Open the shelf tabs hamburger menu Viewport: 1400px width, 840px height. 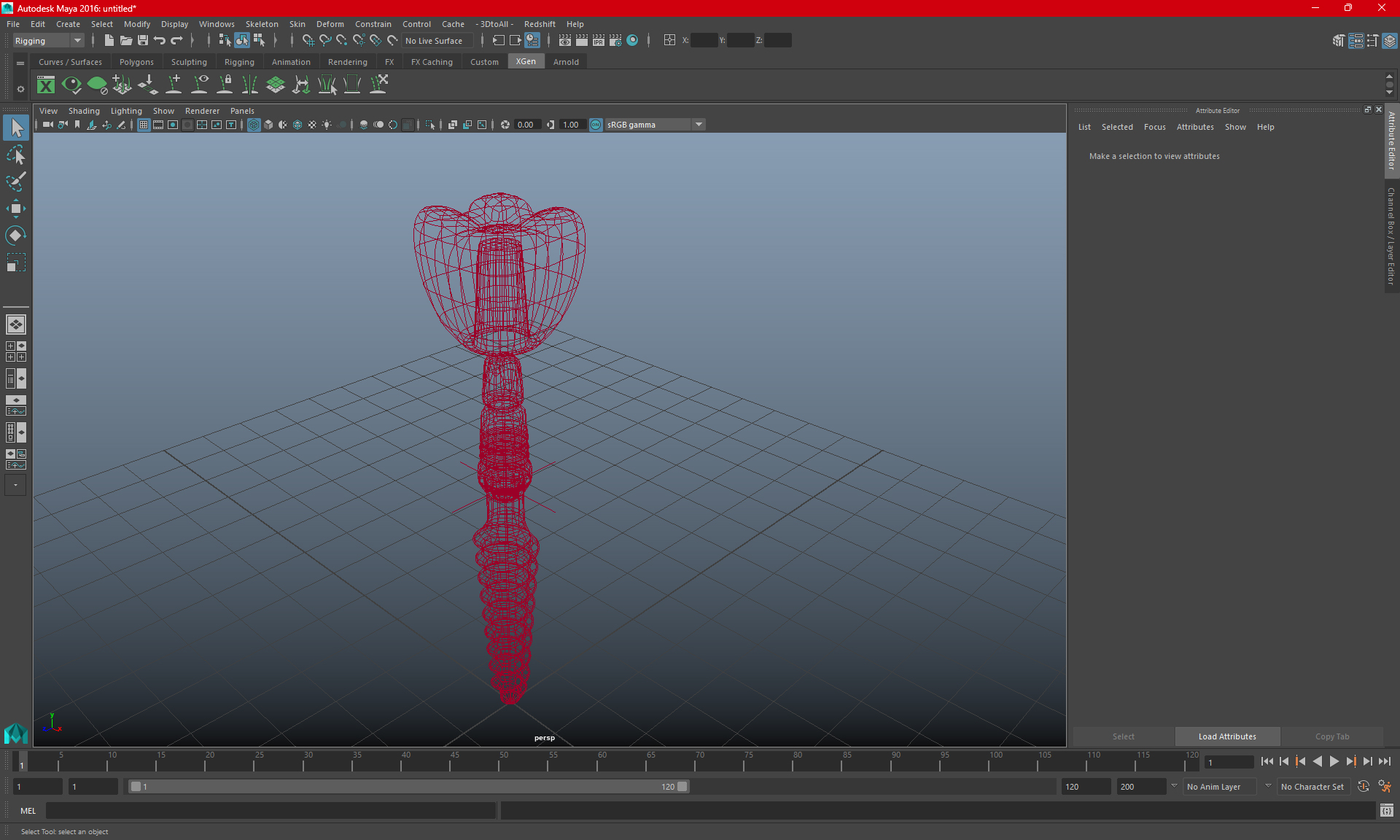pyautogui.click(x=20, y=63)
